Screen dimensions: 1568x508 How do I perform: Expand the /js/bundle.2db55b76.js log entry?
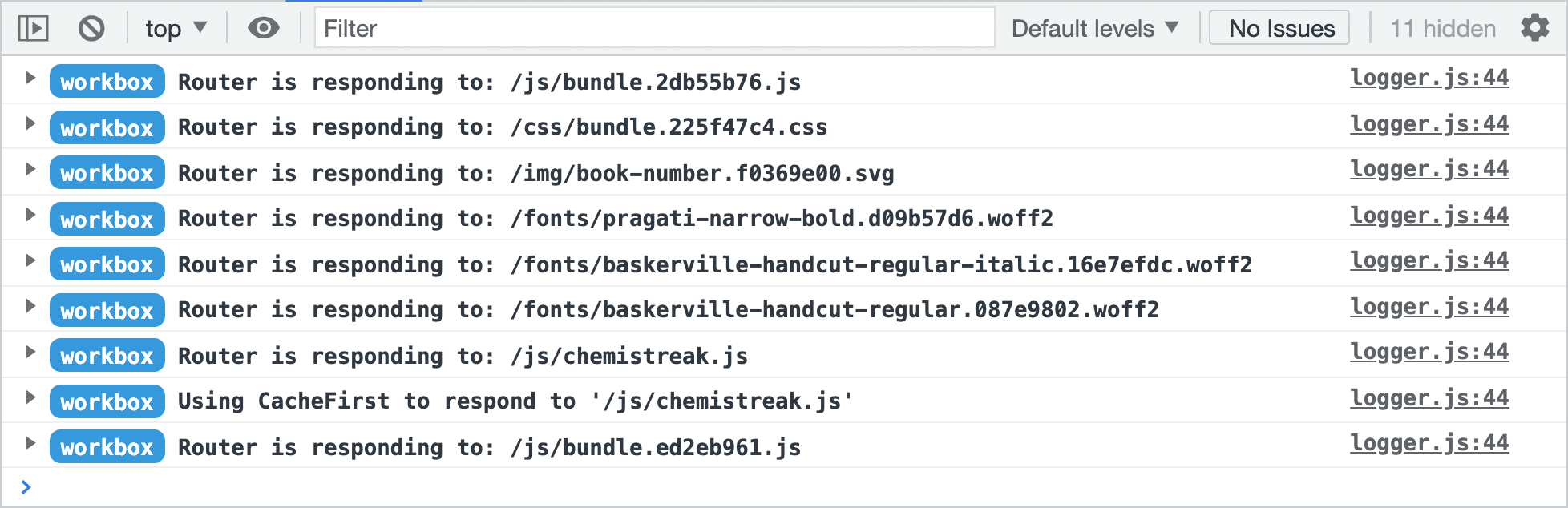point(30,78)
